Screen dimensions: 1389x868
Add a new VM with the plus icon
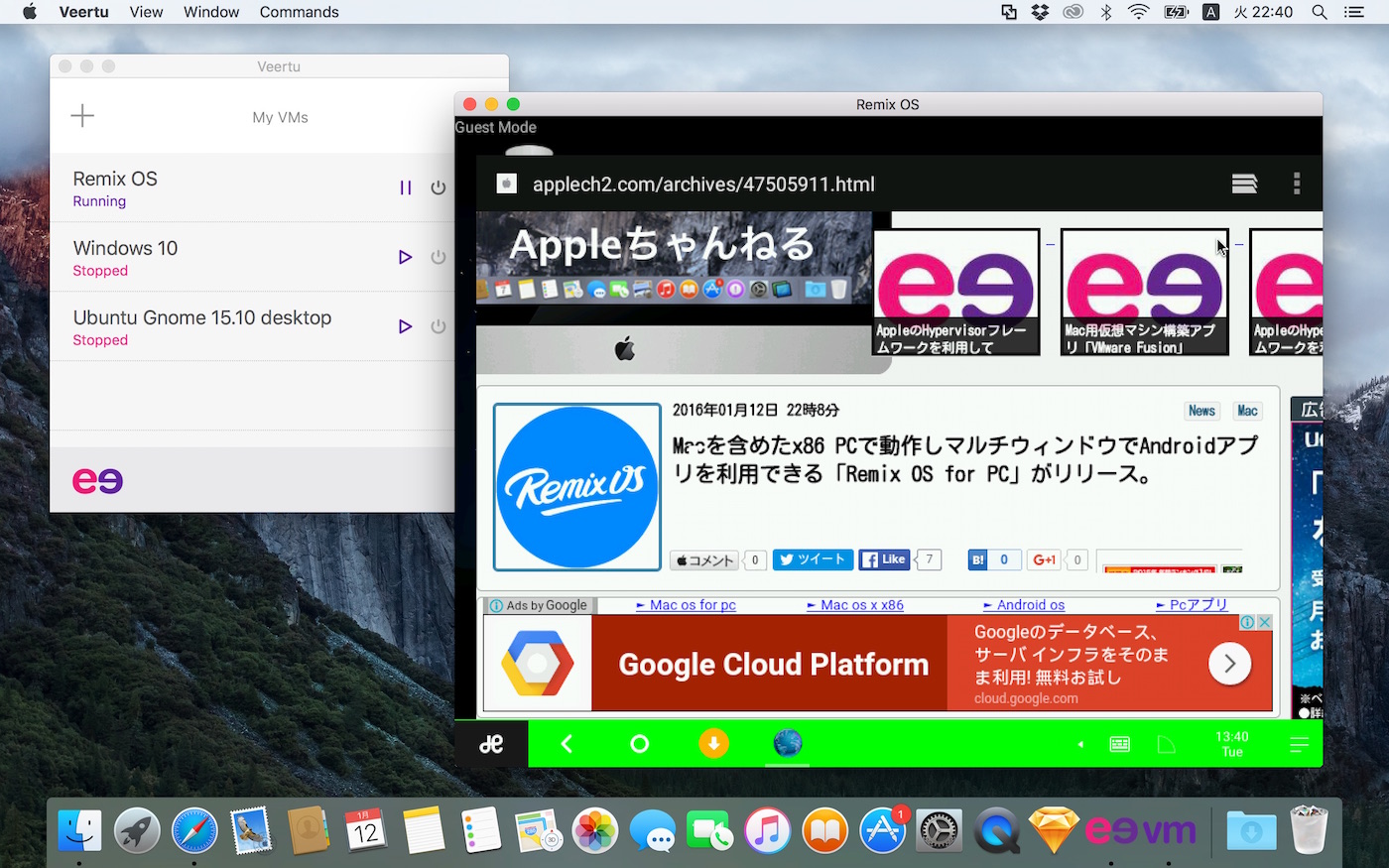pyautogui.click(x=82, y=116)
